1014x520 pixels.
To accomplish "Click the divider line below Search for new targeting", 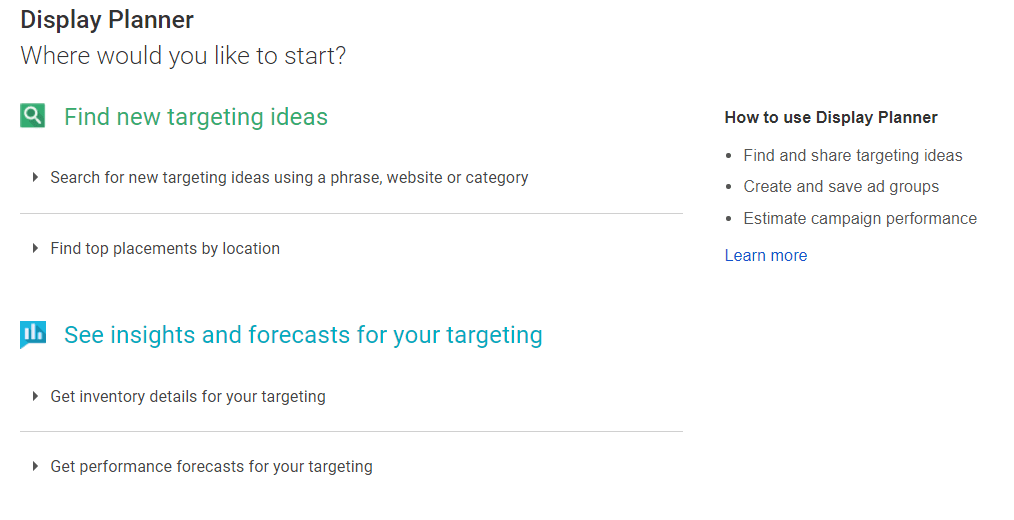I will pos(351,213).
